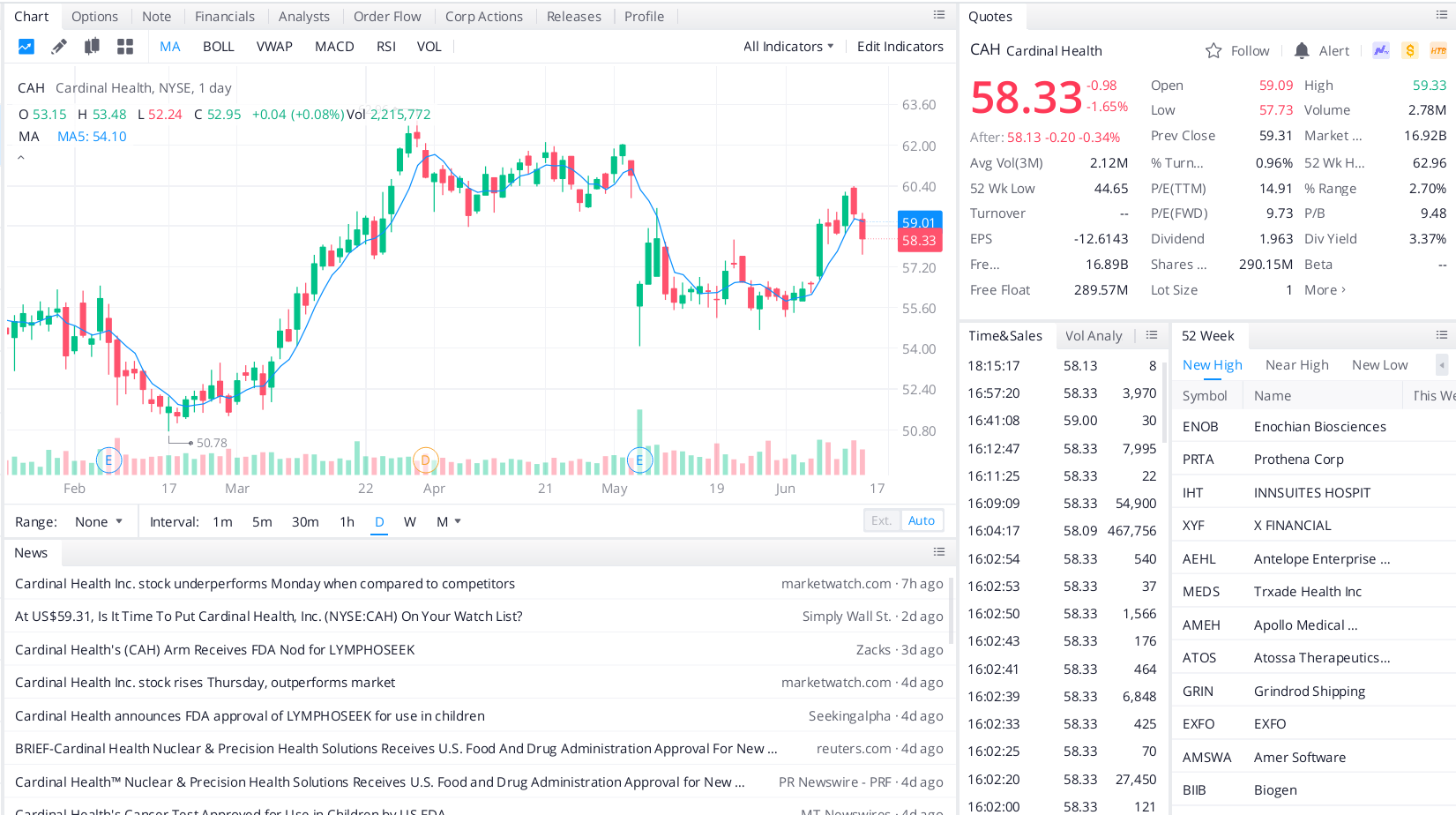Click the first earnings E marker in February
Viewport: 1456px width, 815px height.
[108, 460]
